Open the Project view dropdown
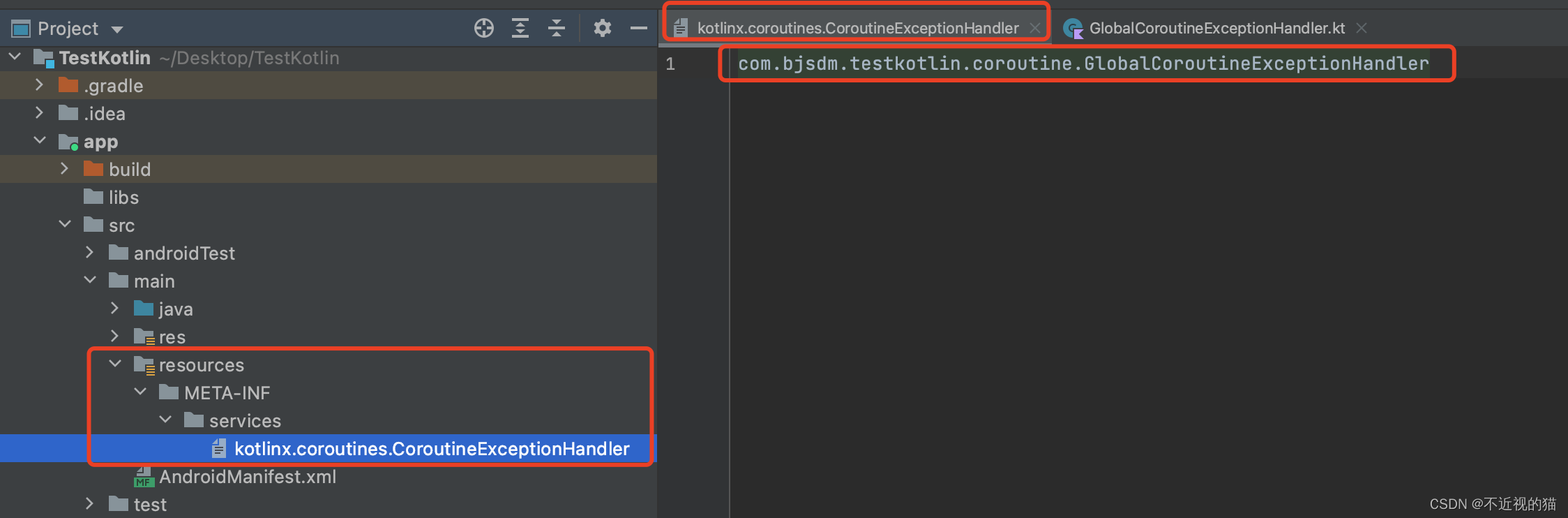This screenshot has height=518, width=1568. pos(117,29)
